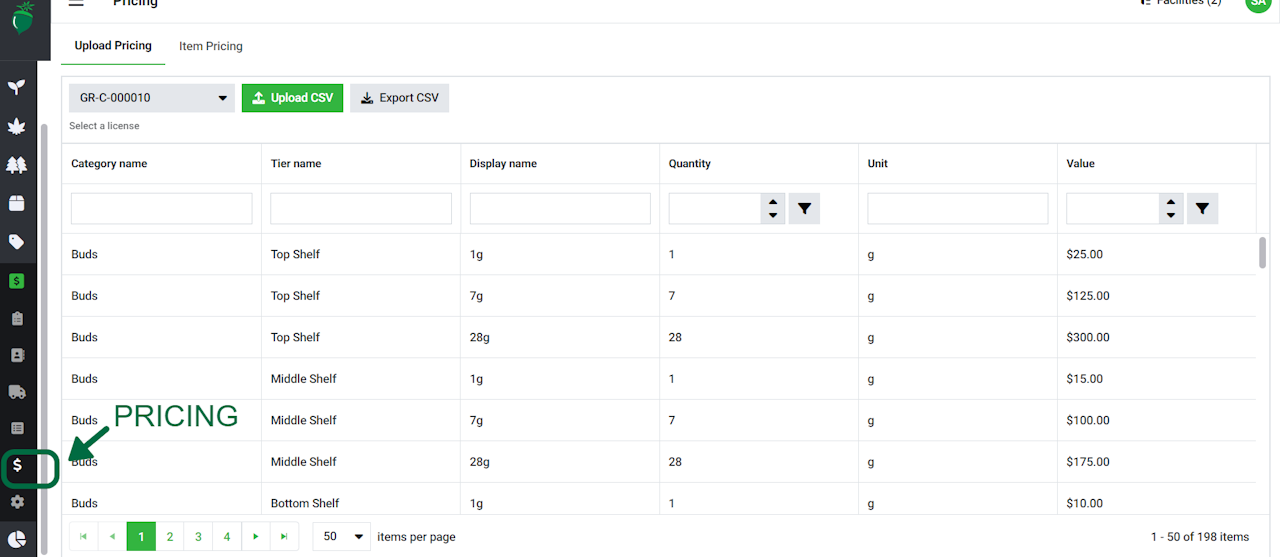Click the Category name filter field
1280x557 pixels.
162,209
